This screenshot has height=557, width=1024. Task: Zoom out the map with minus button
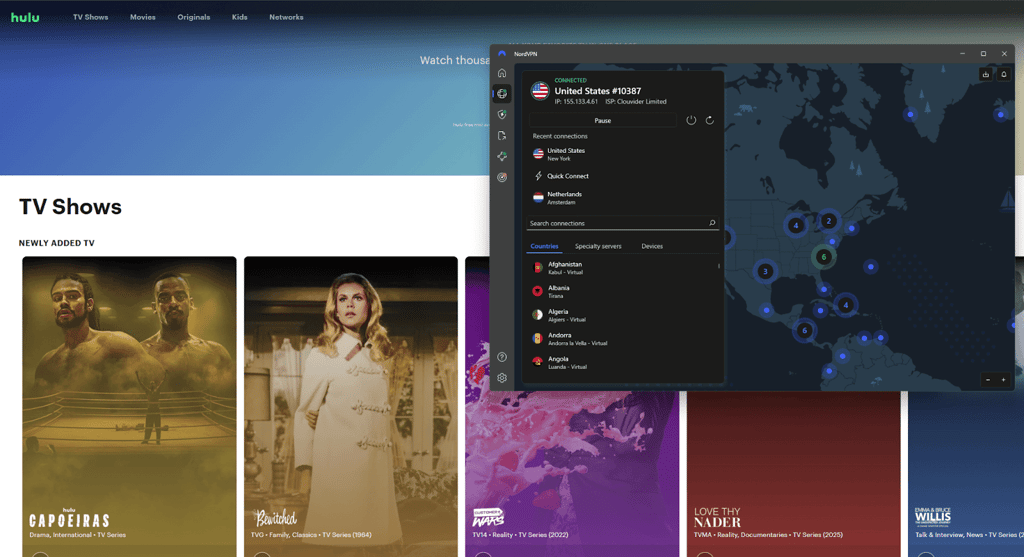[988, 380]
